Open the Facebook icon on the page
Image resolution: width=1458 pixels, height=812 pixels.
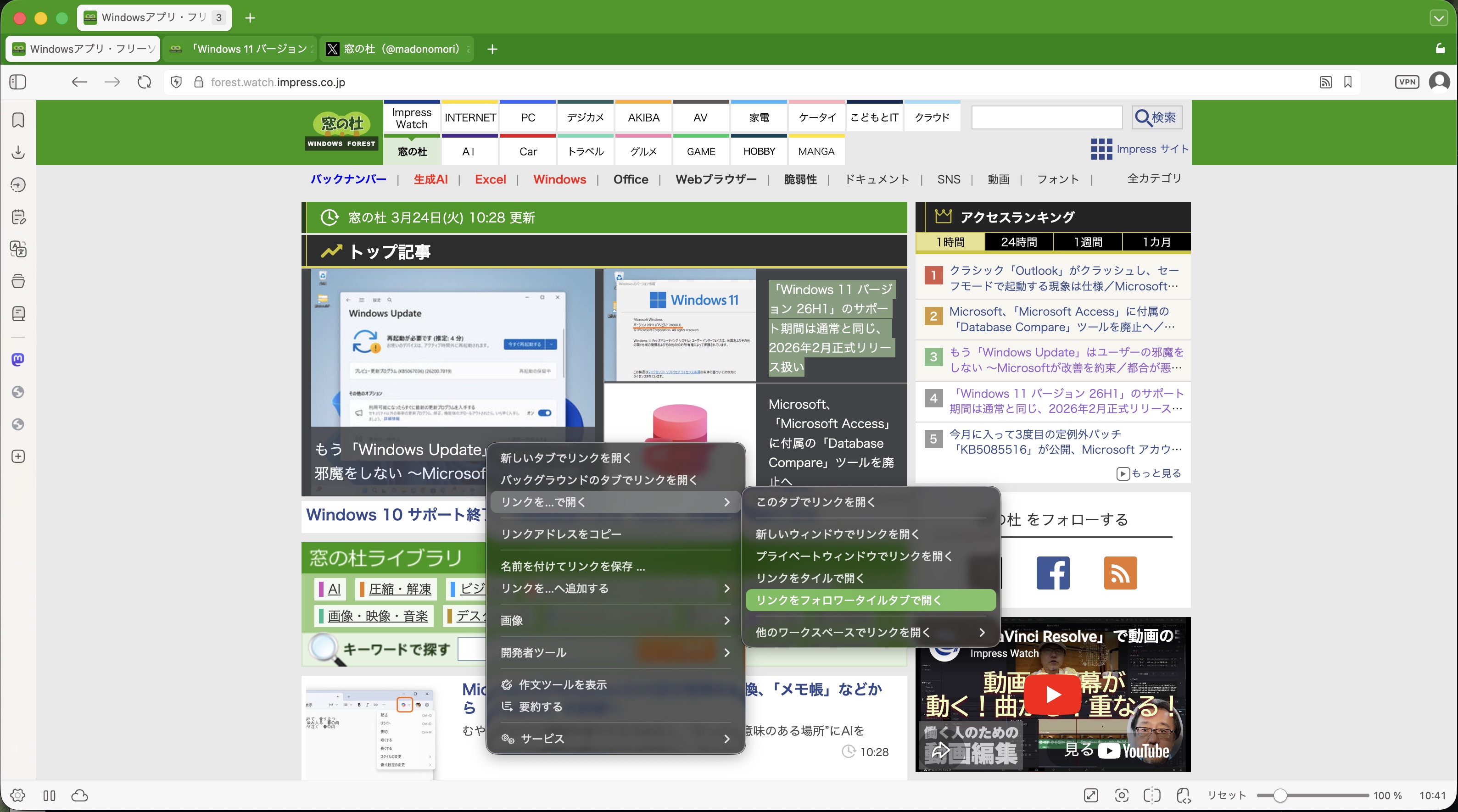tap(1052, 573)
